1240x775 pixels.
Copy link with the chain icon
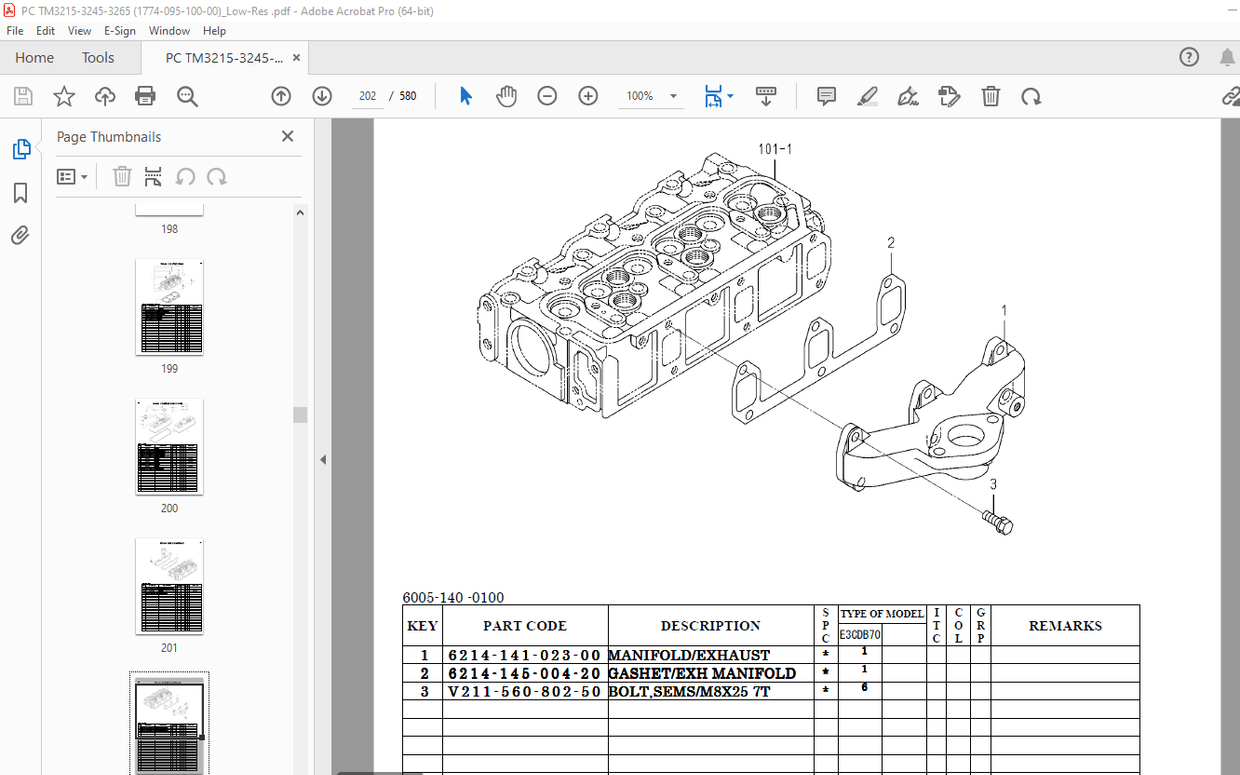pyautogui.click(x=1231, y=96)
